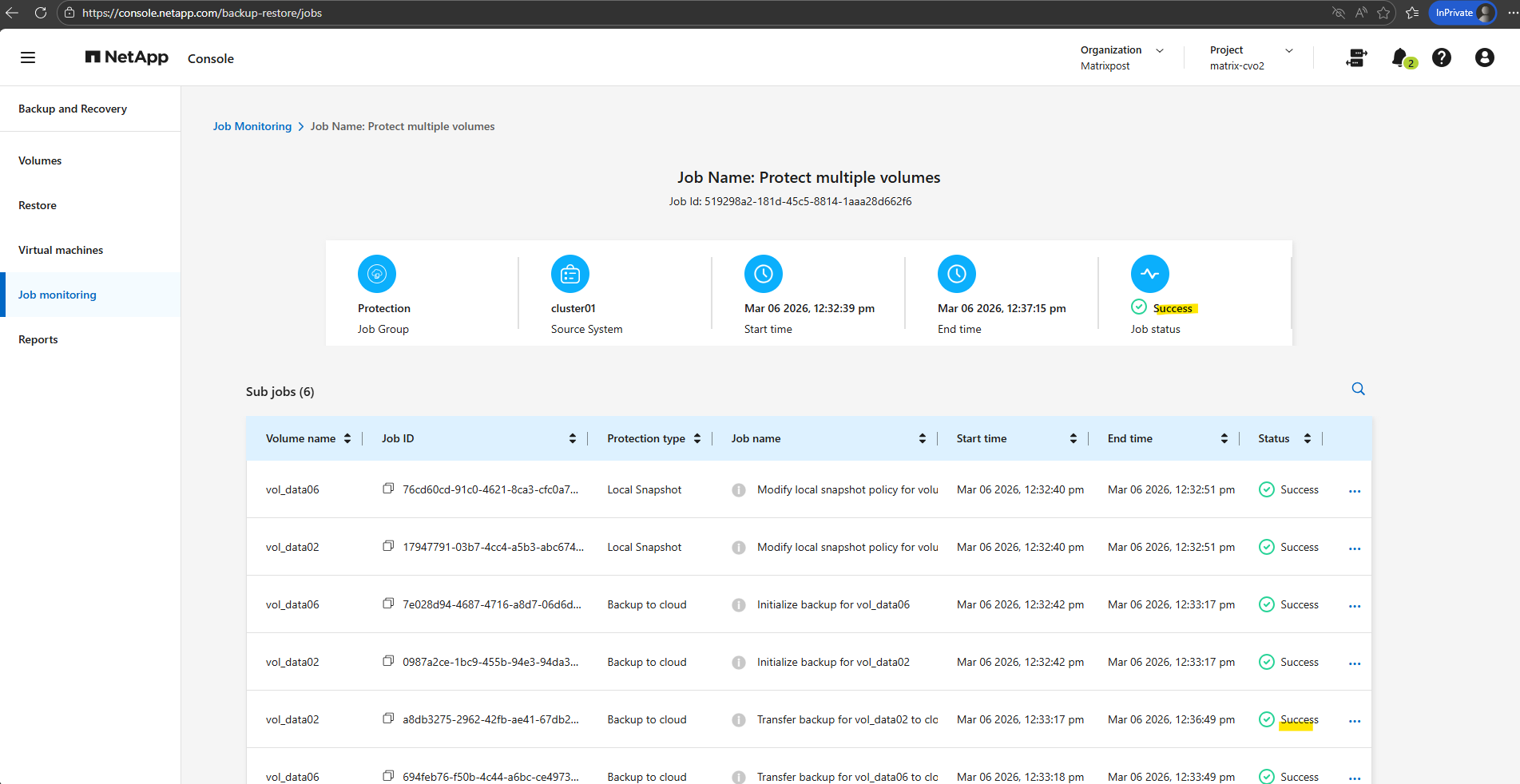Screen dimensions: 1520x784
Task: Open the user account profile icon
Action: 1484,57
